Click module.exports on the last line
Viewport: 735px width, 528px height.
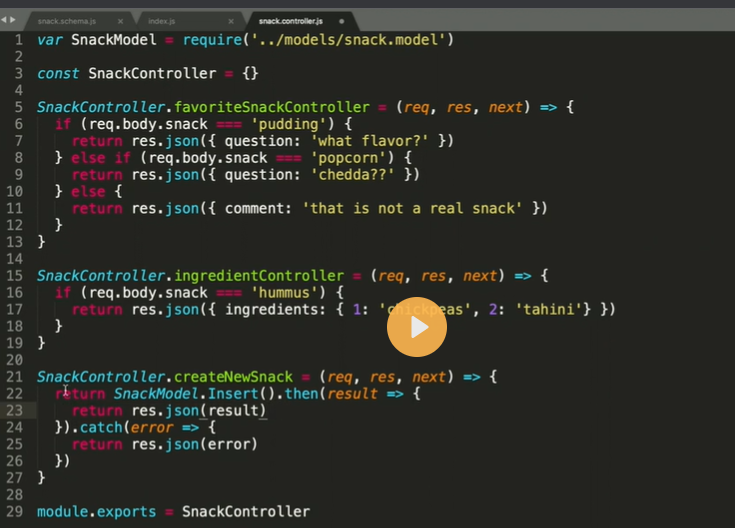tap(96, 511)
